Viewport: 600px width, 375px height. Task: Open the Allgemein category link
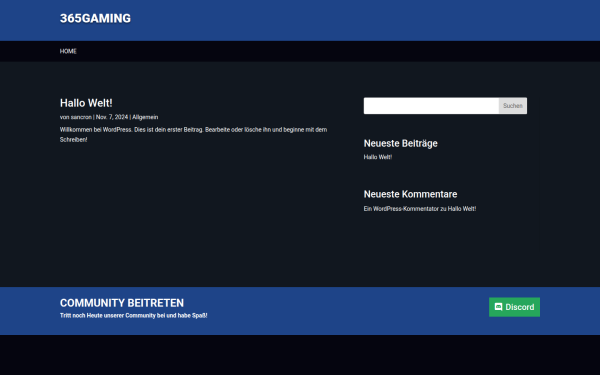pos(145,117)
